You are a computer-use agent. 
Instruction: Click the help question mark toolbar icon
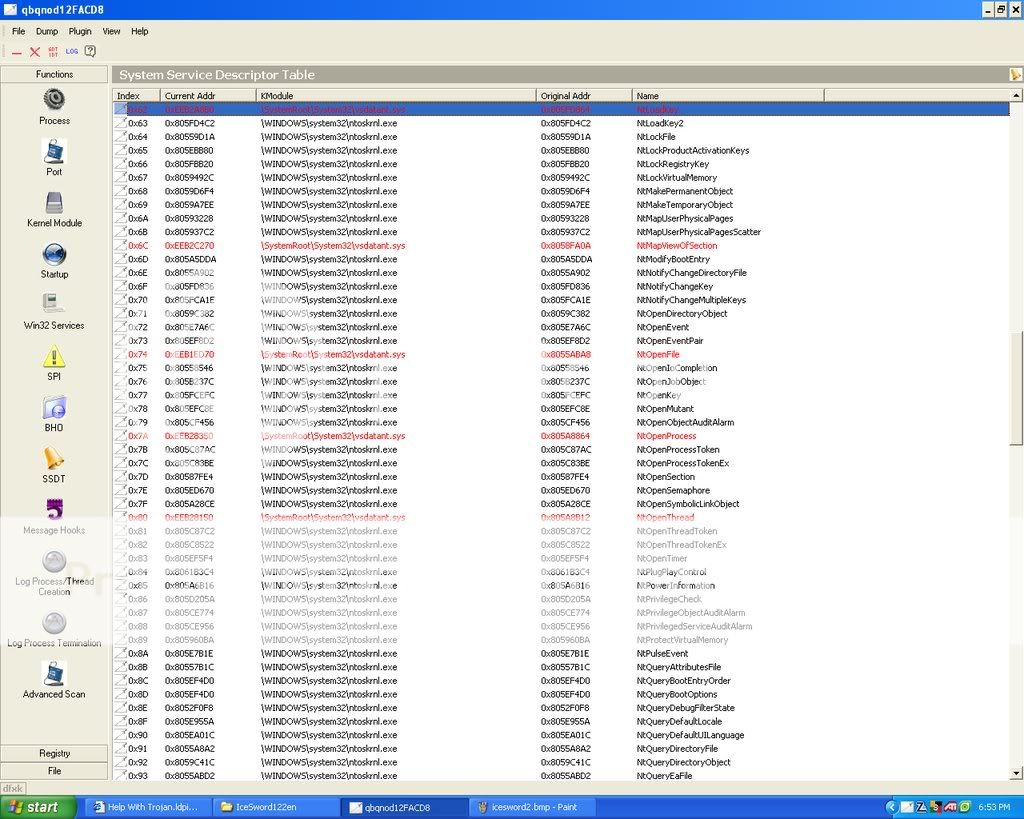90,51
